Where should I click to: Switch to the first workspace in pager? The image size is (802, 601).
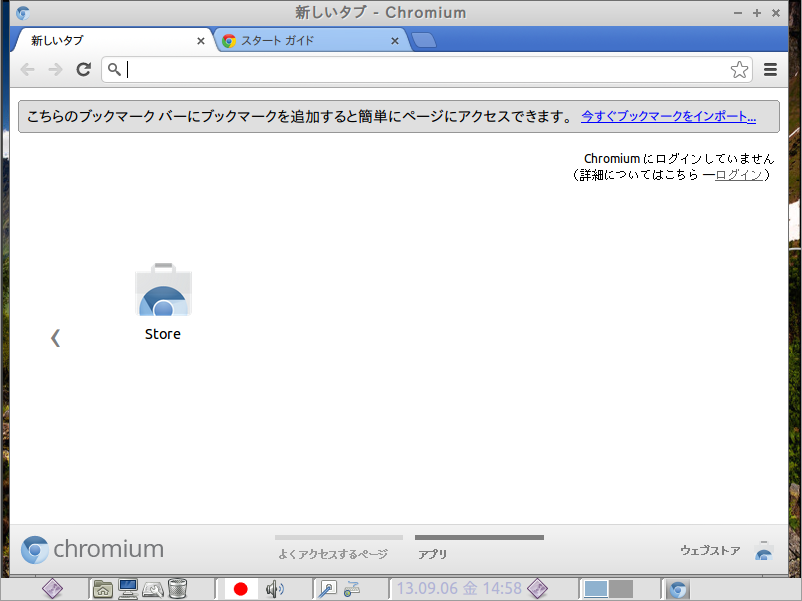click(x=595, y=589)
